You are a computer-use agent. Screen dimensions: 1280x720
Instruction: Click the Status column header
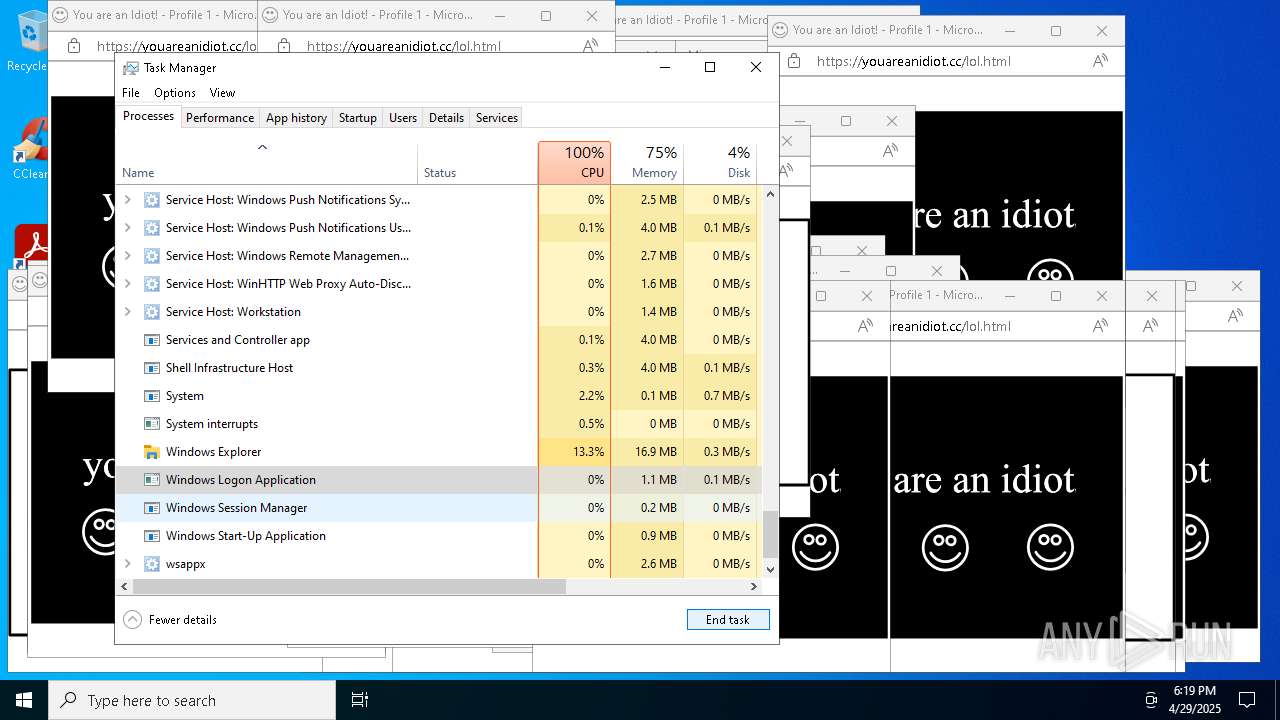point(477,163)
